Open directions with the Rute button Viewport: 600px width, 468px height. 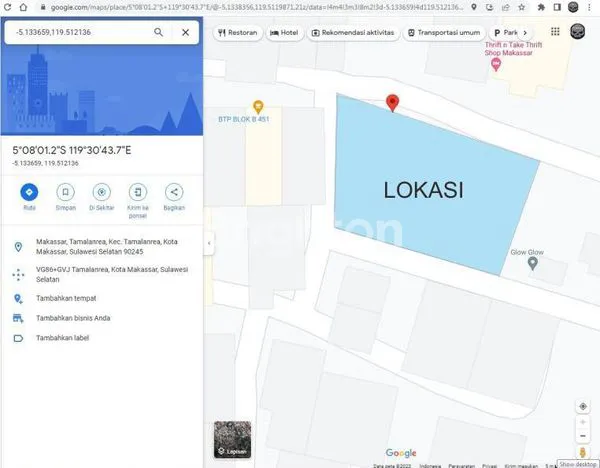point(29,192)
